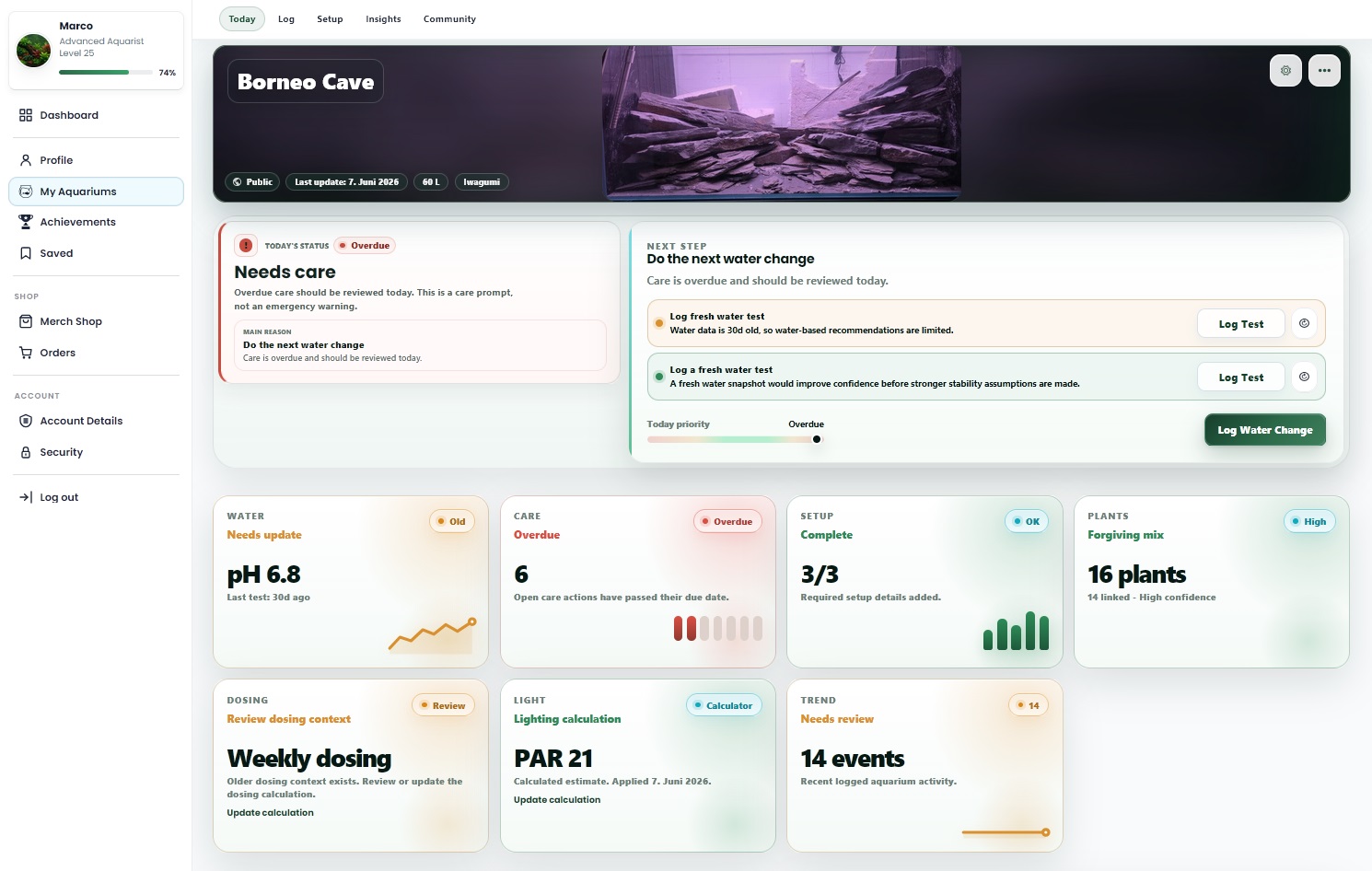This screenshot has height=871, width=1372.
Task: Click the Log out arrow icon
Action: [x=26, y=497]
